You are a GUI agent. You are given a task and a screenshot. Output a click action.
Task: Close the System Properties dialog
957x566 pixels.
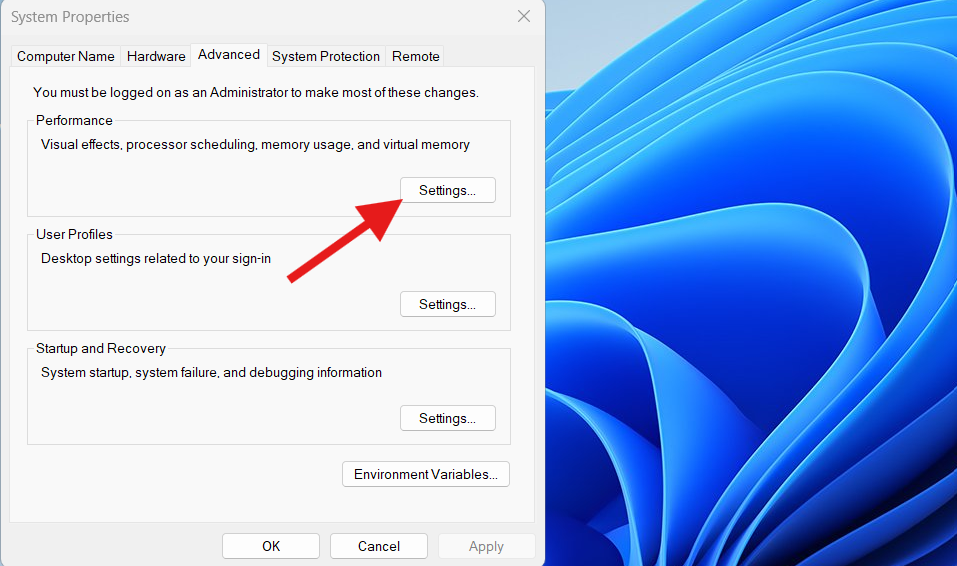(x=524, y=16)
